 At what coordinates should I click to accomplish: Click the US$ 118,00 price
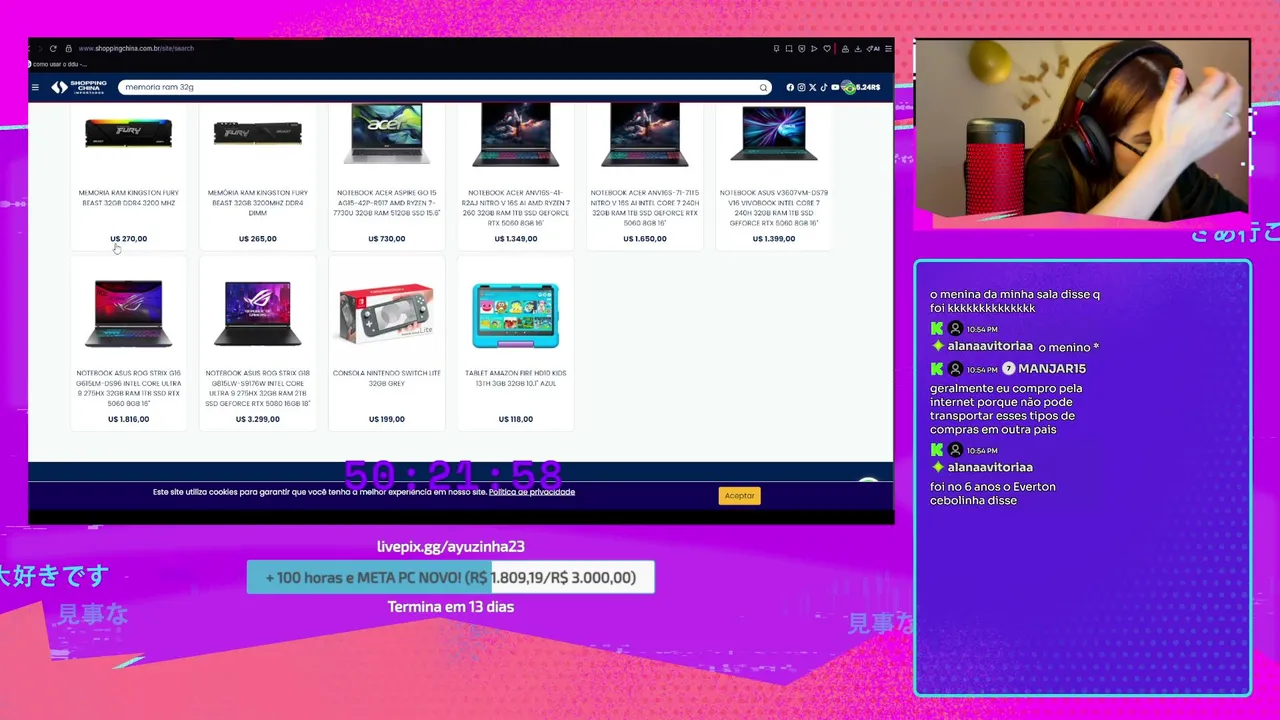pos(516,419)
